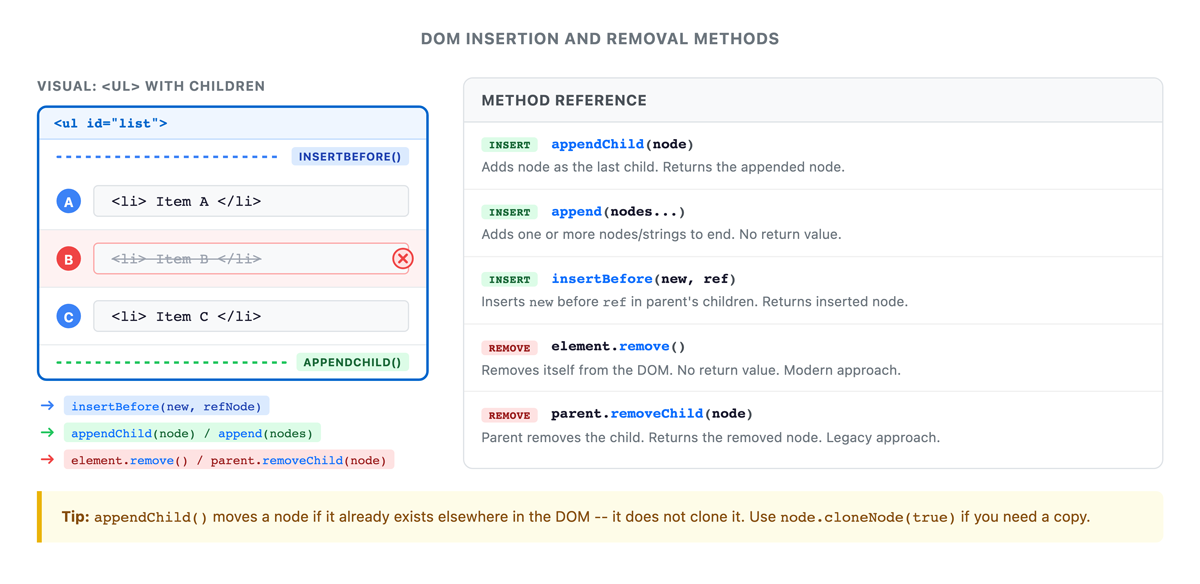
Task: Click the APPENDCHILD() label tag
Action: point(352,362)
